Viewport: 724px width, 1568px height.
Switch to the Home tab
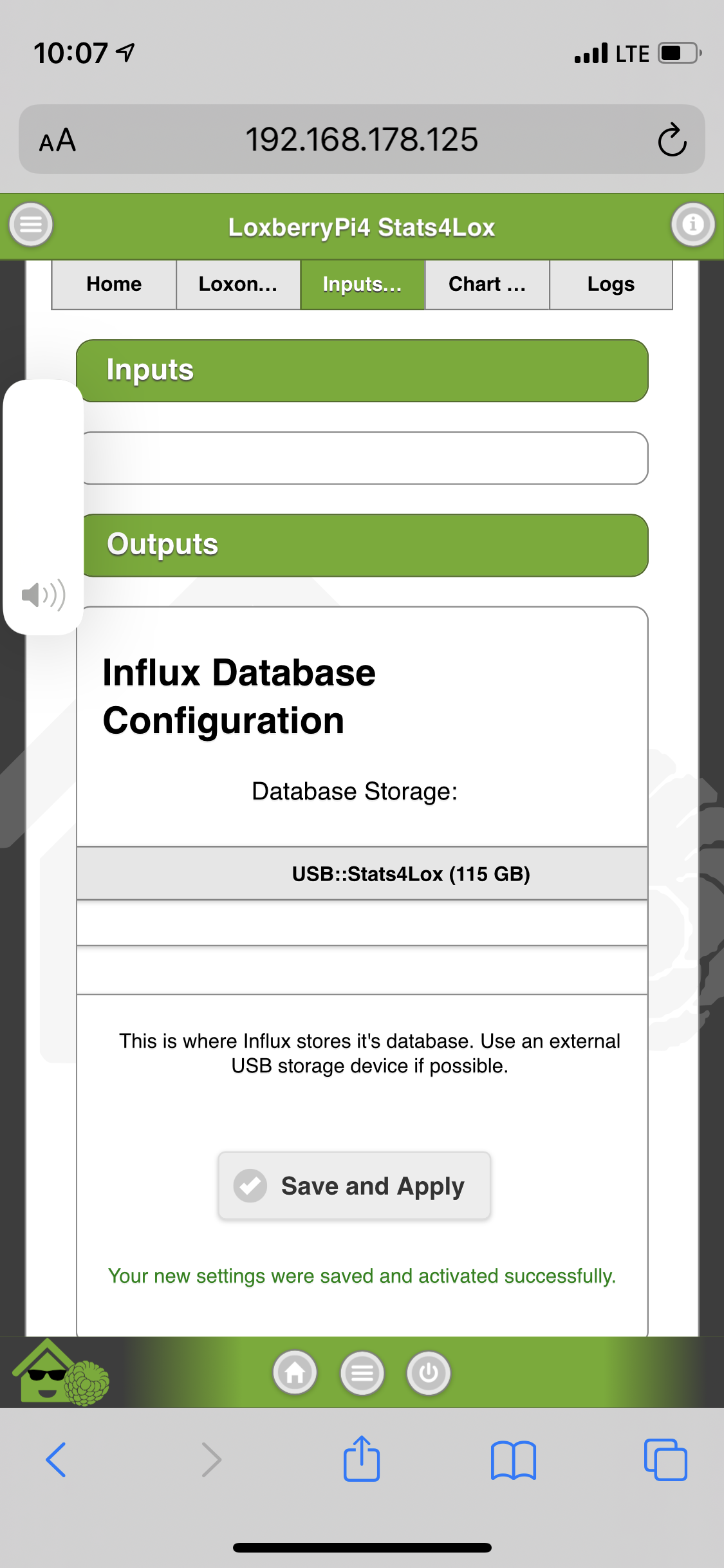(x=114, y=285)
